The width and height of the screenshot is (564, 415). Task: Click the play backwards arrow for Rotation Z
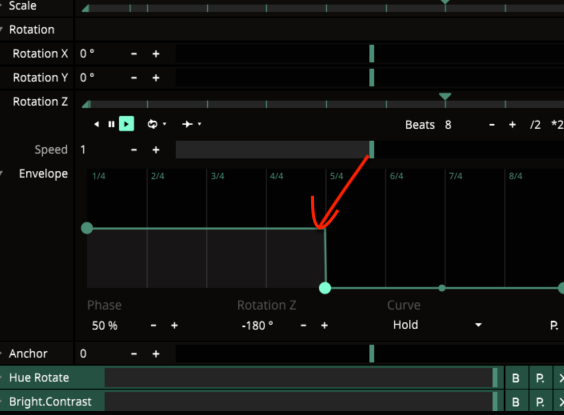tap(96, 124)
